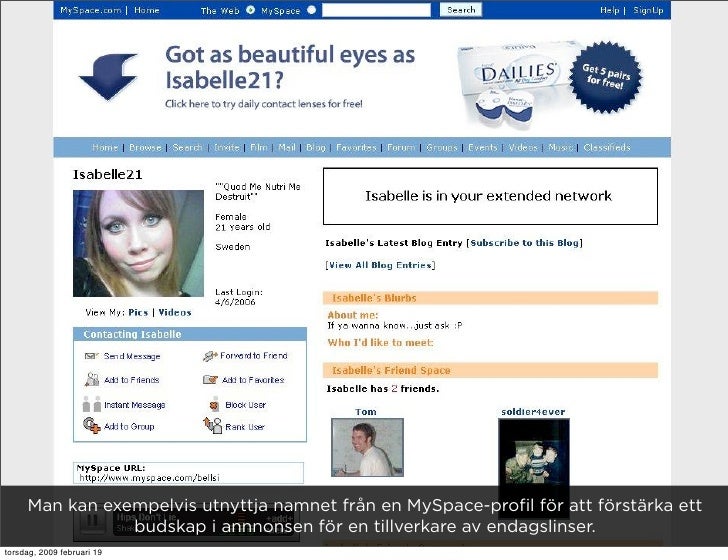Open the SignUp link
This screenshot has height=560, width=728.
pyautogui.click(x=648, y=10)
